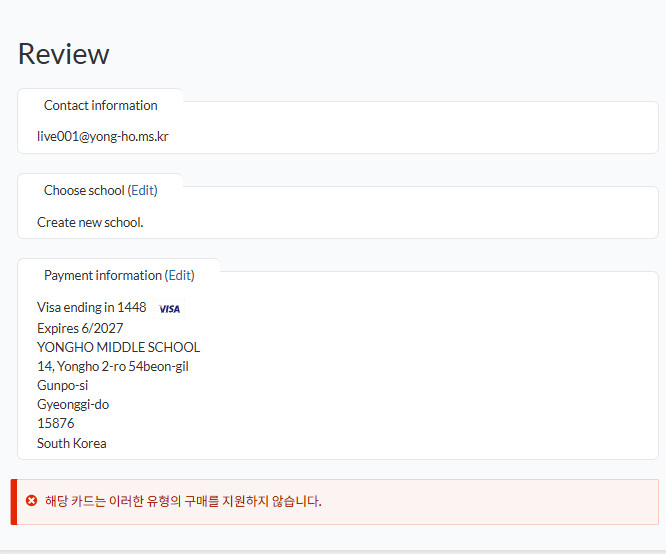Click the province line Gyeonggi-do
This screenshot has width=666, height=554.
pos(73,404)
